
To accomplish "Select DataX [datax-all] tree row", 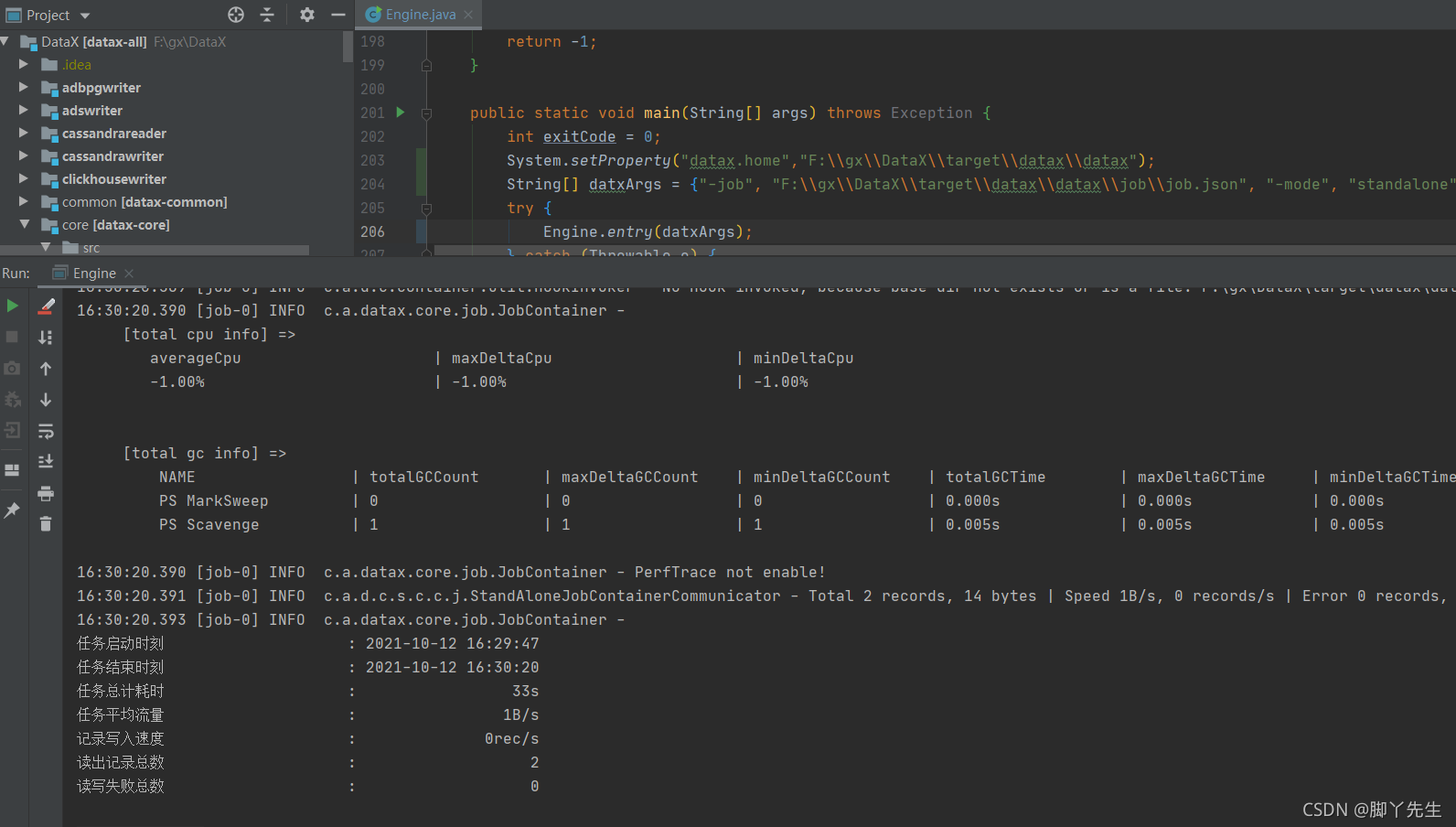I will coord(171,41).
